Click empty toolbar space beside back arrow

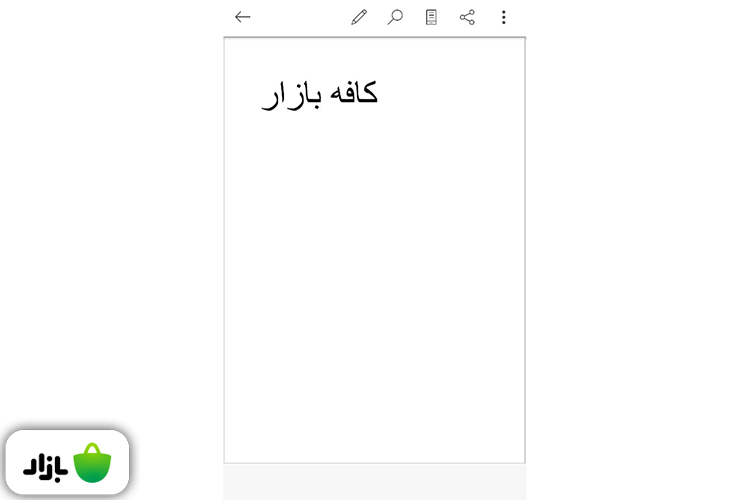coord(300,17)
